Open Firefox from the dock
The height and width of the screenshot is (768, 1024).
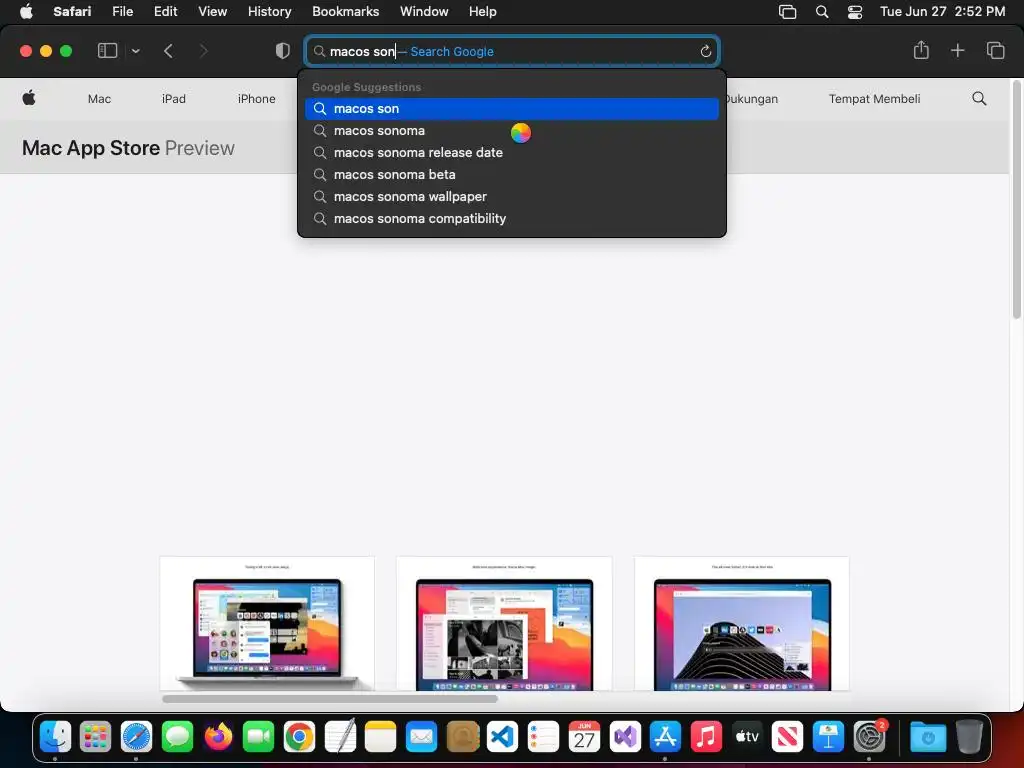coord(218,737)
